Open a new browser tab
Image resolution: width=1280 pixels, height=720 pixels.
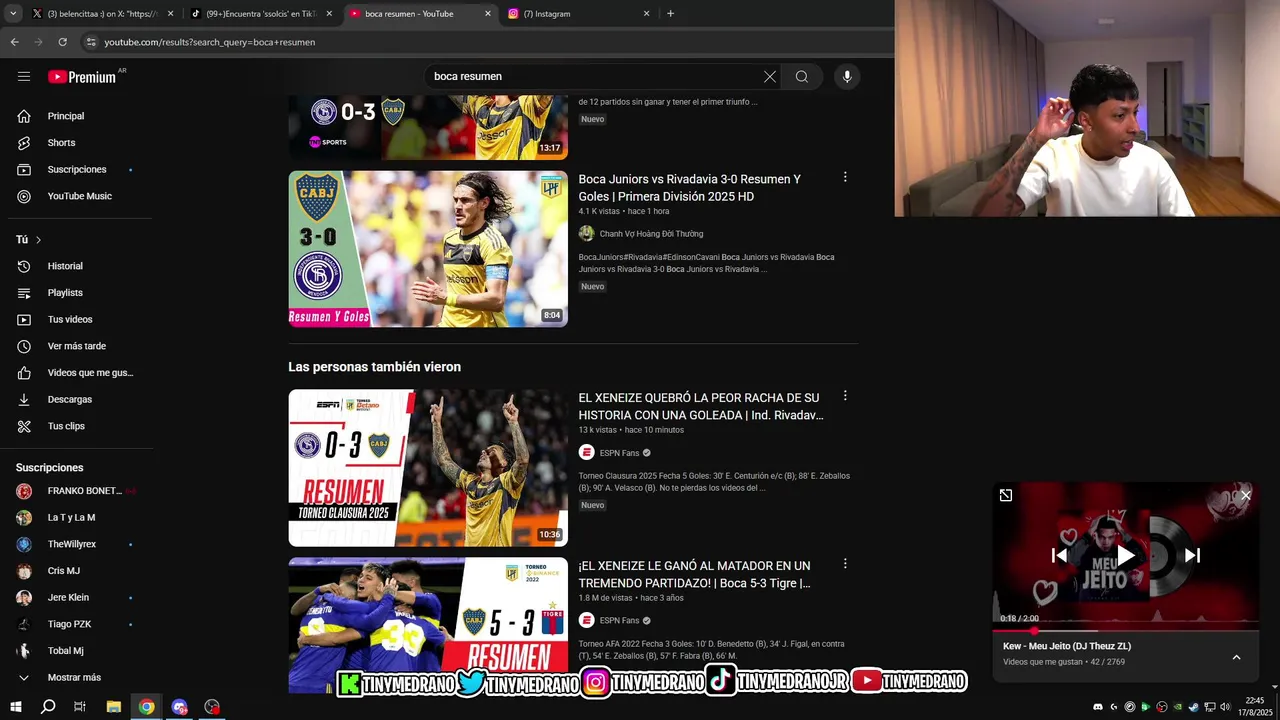tap(670, 14)
